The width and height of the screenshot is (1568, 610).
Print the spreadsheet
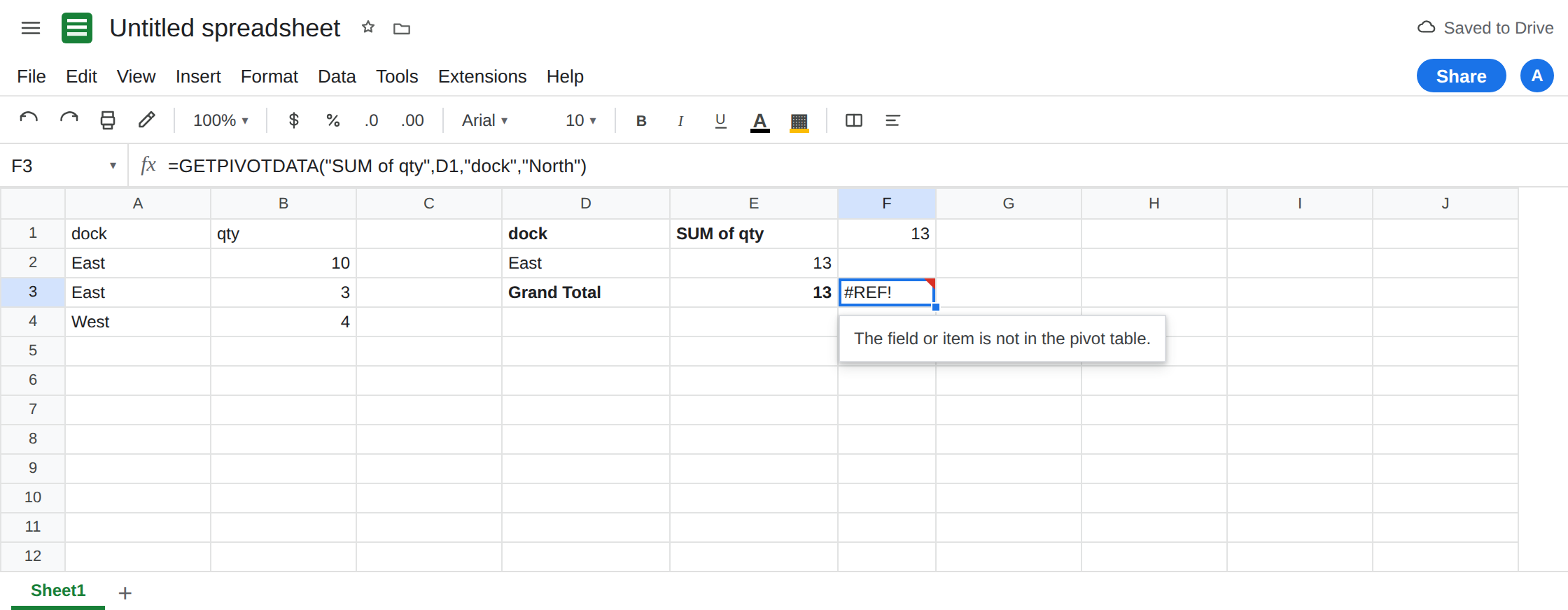pos(108,120)
